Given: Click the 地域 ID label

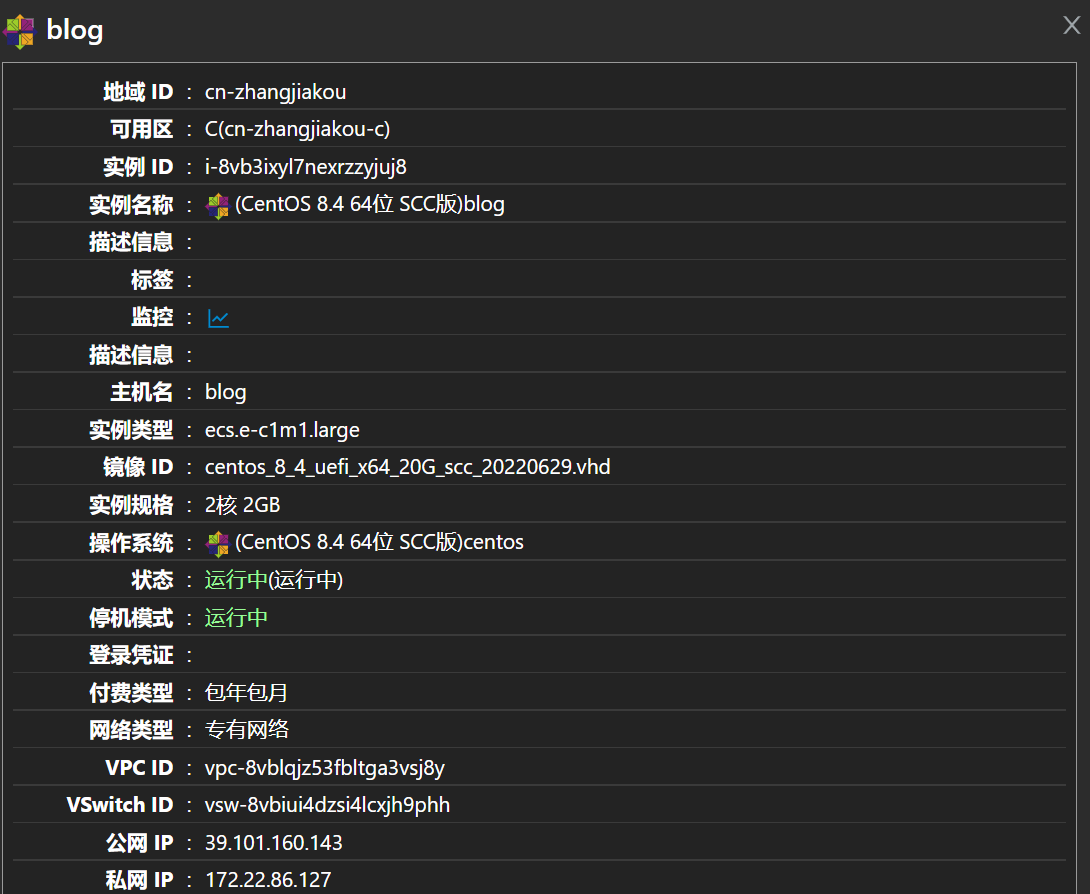Looking at the screenshot, I should pos(138,92).
